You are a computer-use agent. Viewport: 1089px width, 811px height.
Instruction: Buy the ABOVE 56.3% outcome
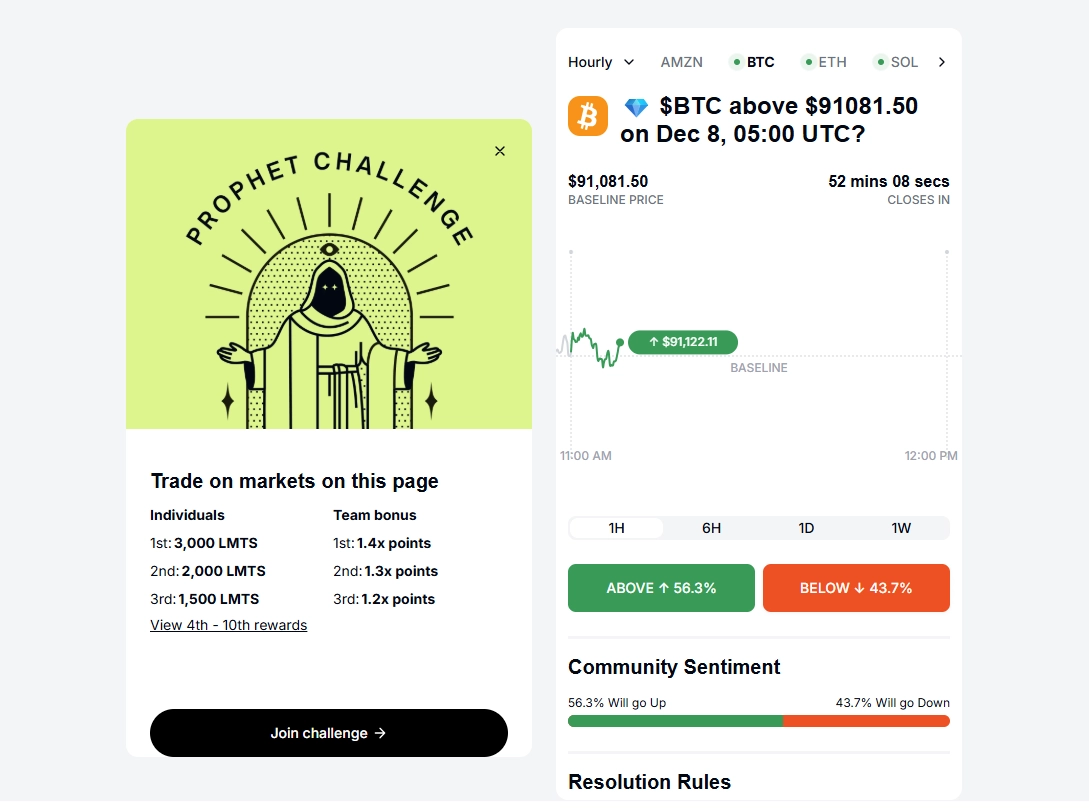coord(661,588)
